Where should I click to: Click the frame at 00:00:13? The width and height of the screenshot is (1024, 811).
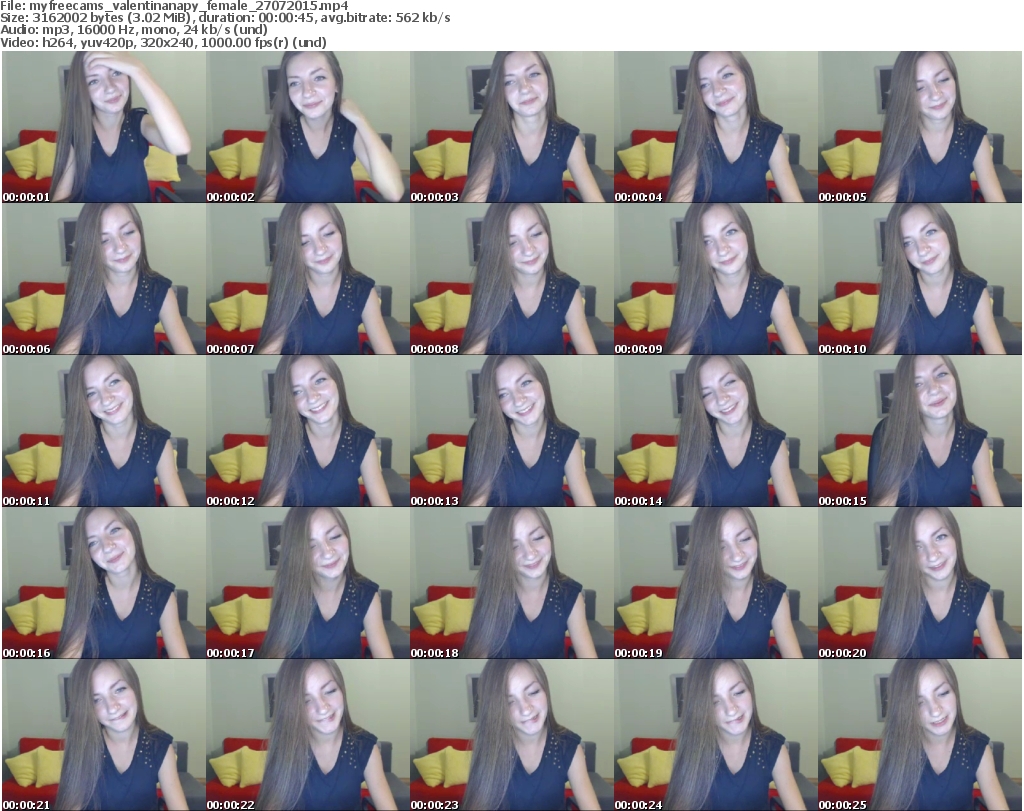[x=511, y=431]
